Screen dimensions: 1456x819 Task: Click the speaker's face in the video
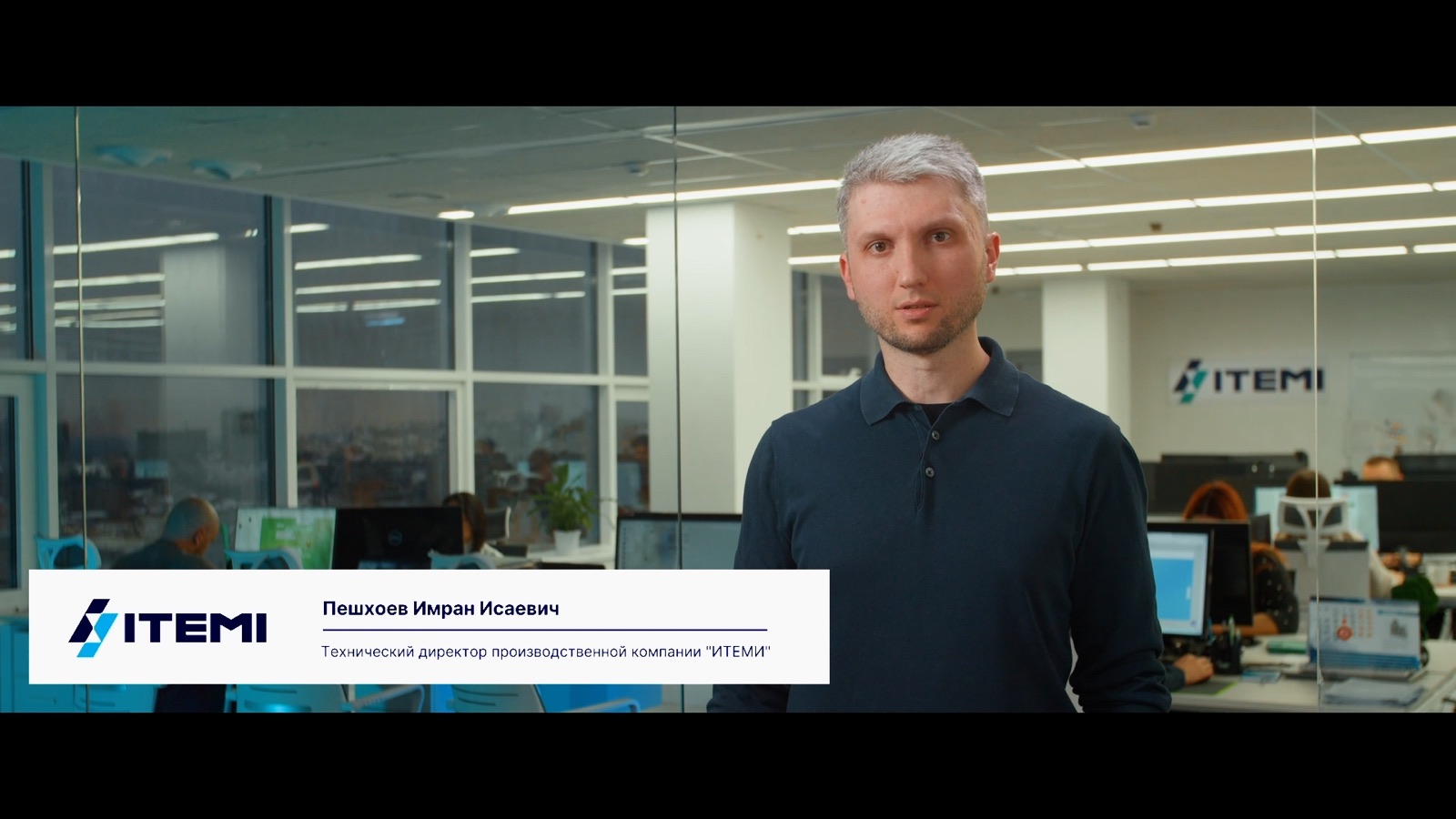pos(917,264)
